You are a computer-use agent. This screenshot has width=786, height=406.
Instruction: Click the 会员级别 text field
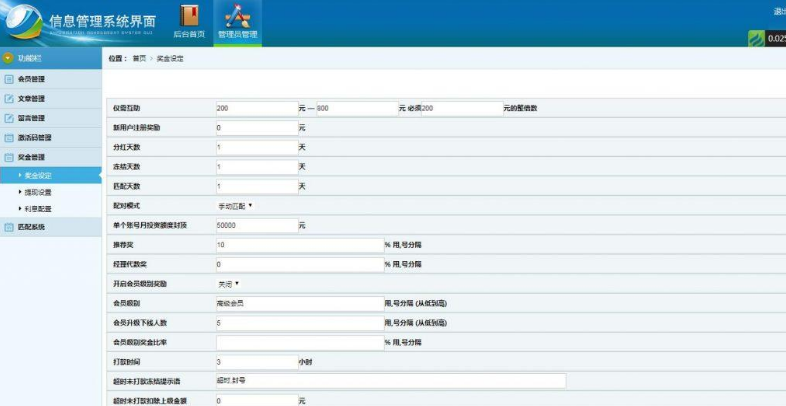tap(299, 303)
